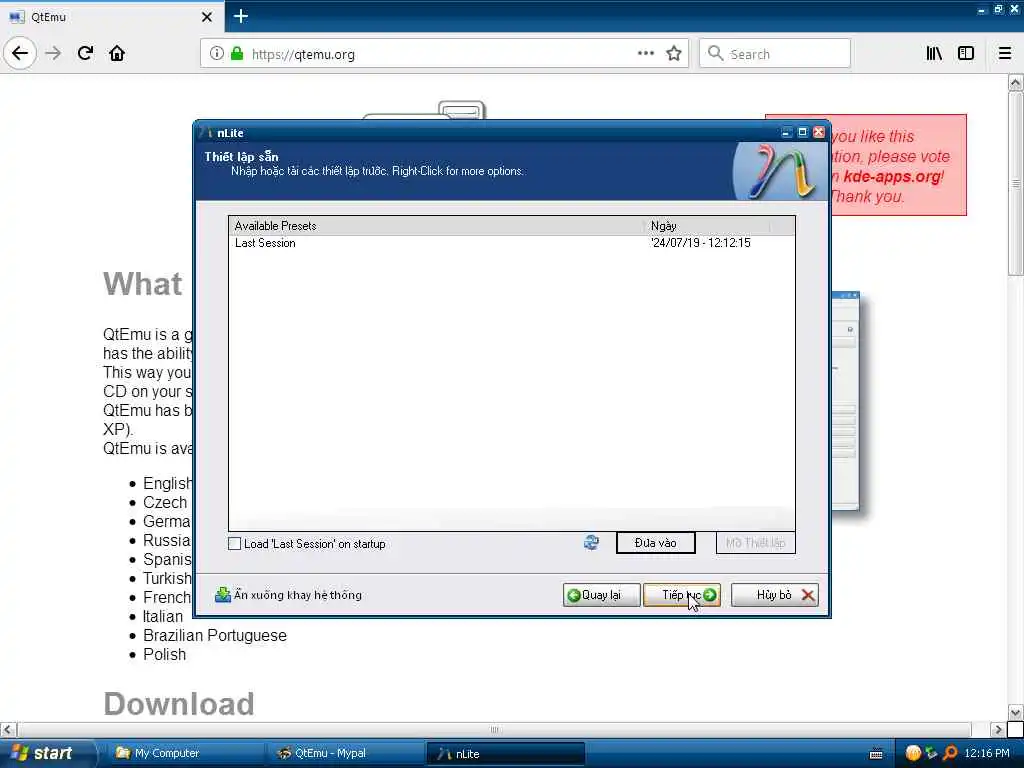Select the QtEmu browser tab
The width and height of the screenshot is (1024, 768).
point(111,17)
